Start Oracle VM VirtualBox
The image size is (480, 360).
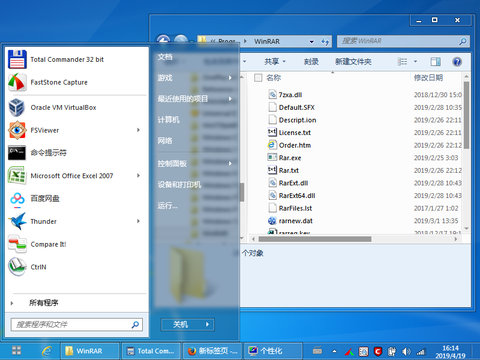(77, 108)
